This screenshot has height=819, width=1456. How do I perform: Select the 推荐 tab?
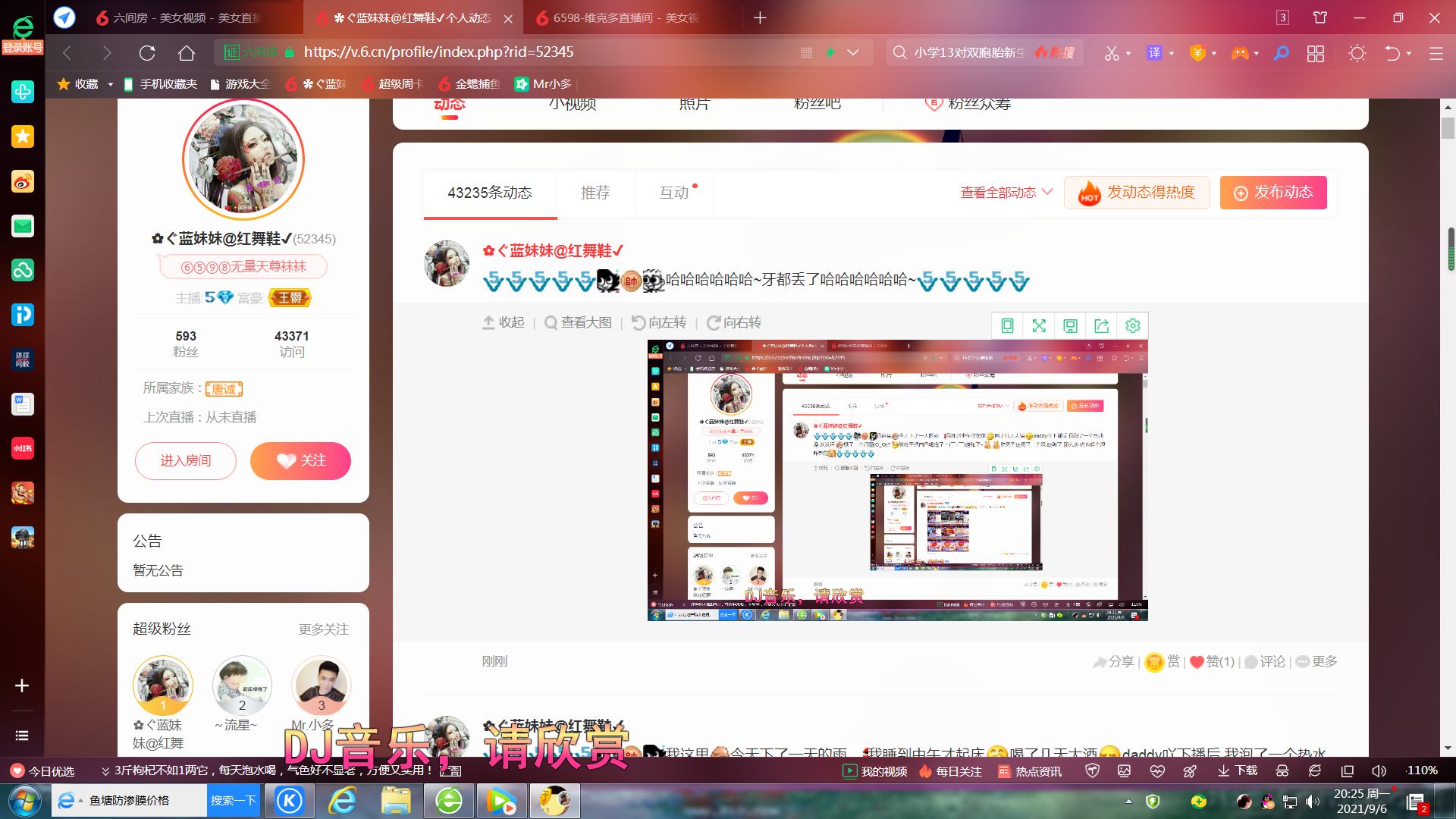pyautogui.click(x=595, y=193)
